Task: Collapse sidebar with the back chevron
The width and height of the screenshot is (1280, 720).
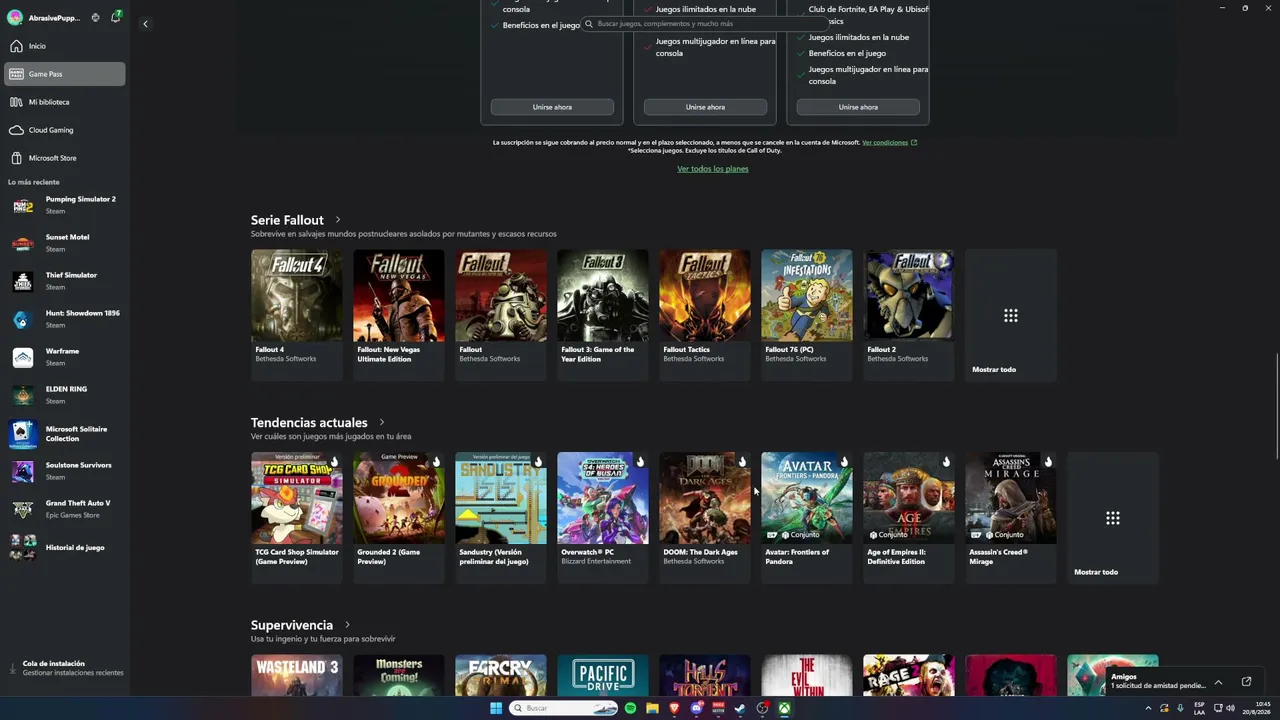Action: [145, 24]
